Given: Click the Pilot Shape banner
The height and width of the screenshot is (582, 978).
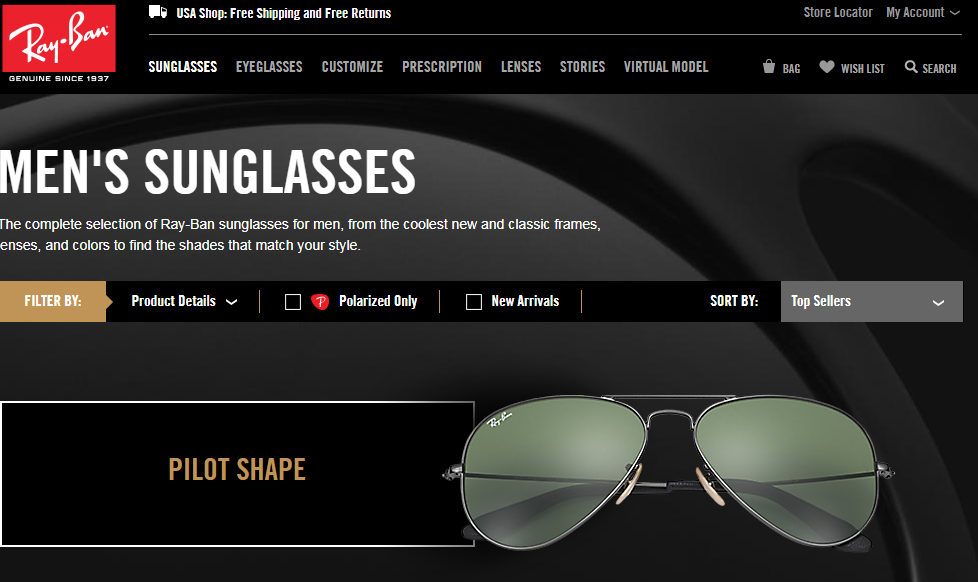Looking at the screenshot, I should point(237,474).
